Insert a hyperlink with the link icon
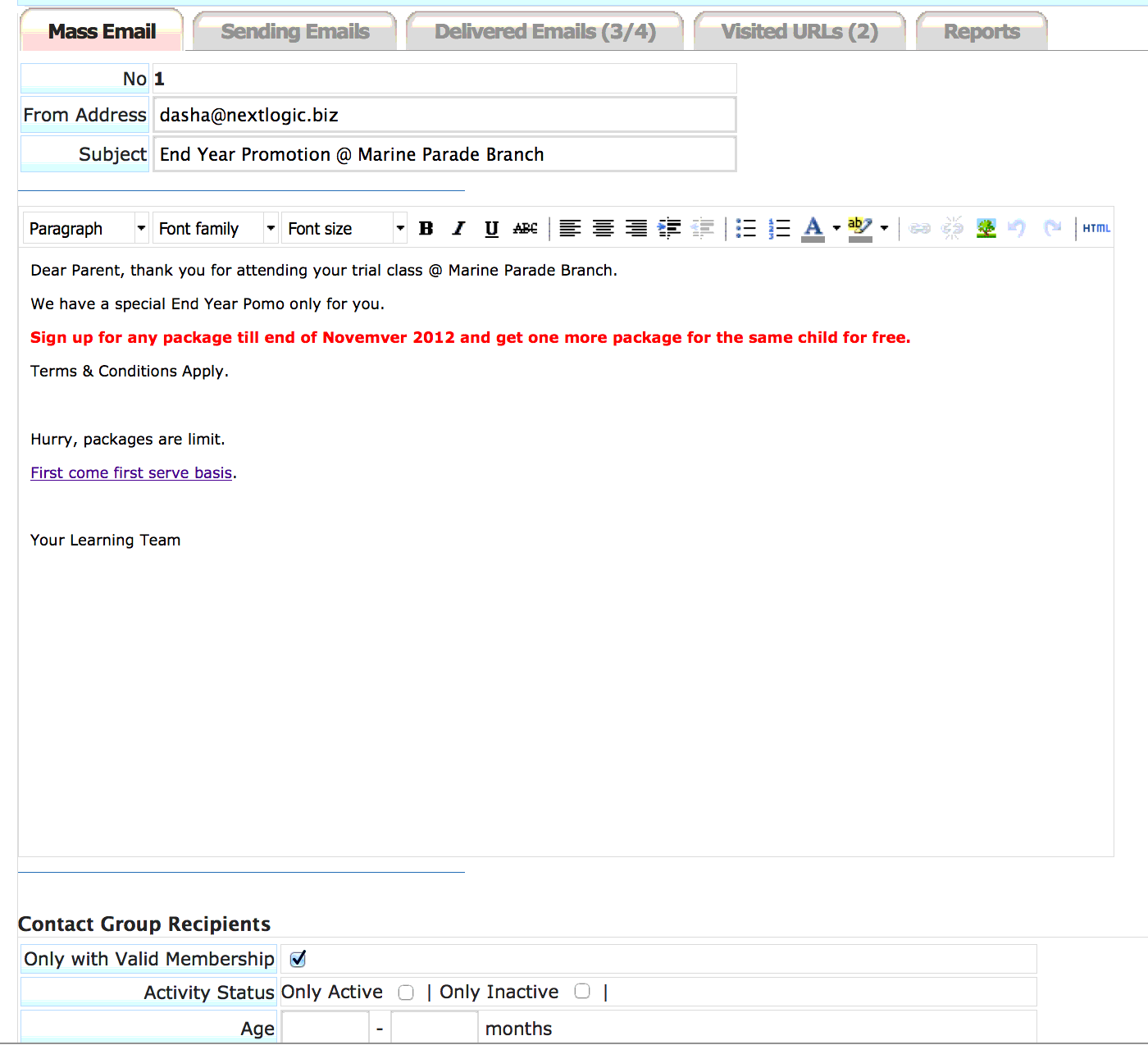1148x1045 pixels. [920, 229]
